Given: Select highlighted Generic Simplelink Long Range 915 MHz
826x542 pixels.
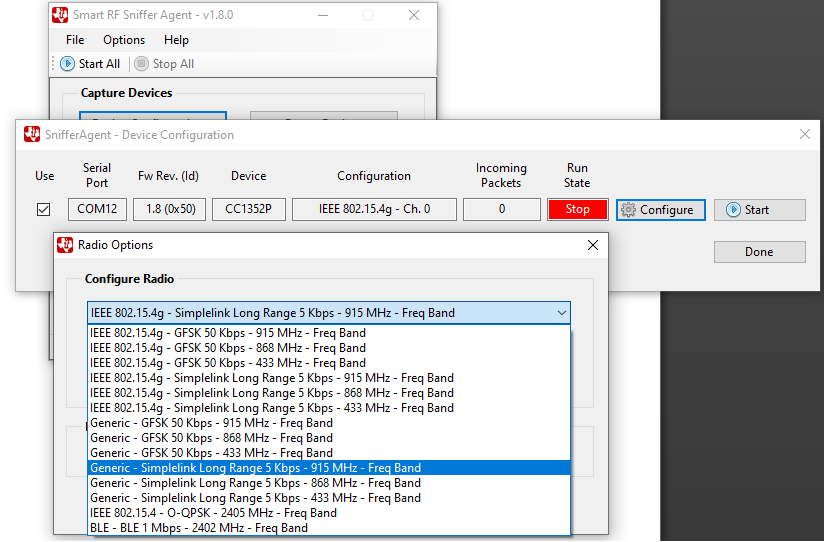Looking at the screenshot, I should click(x=329, y=468).
